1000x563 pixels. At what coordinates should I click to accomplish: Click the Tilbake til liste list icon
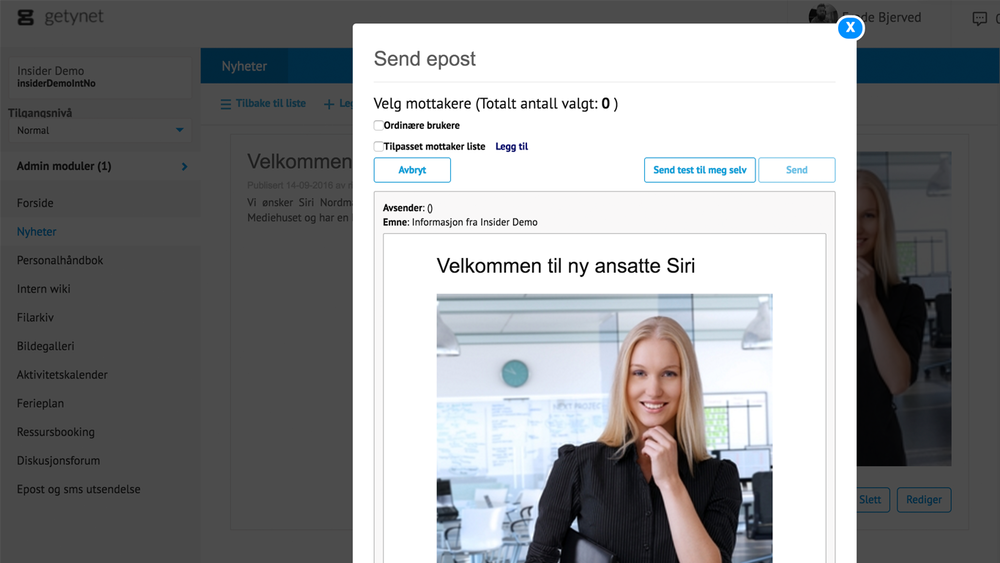pos(226,104)
